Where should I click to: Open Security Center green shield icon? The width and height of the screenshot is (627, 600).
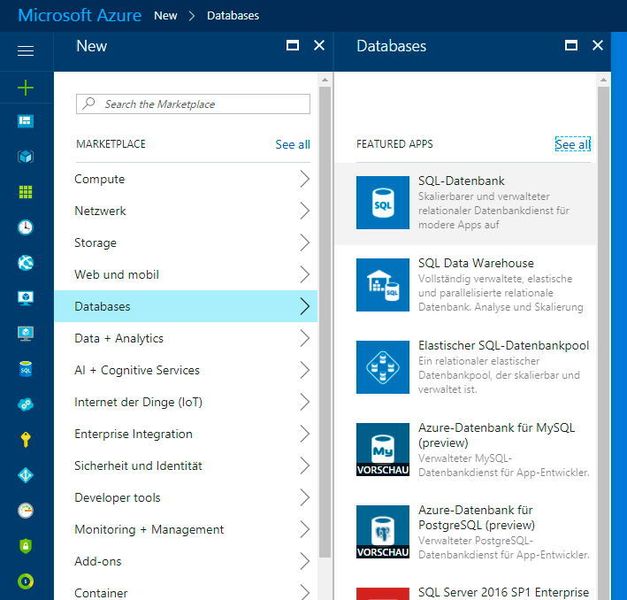point(26,546)
